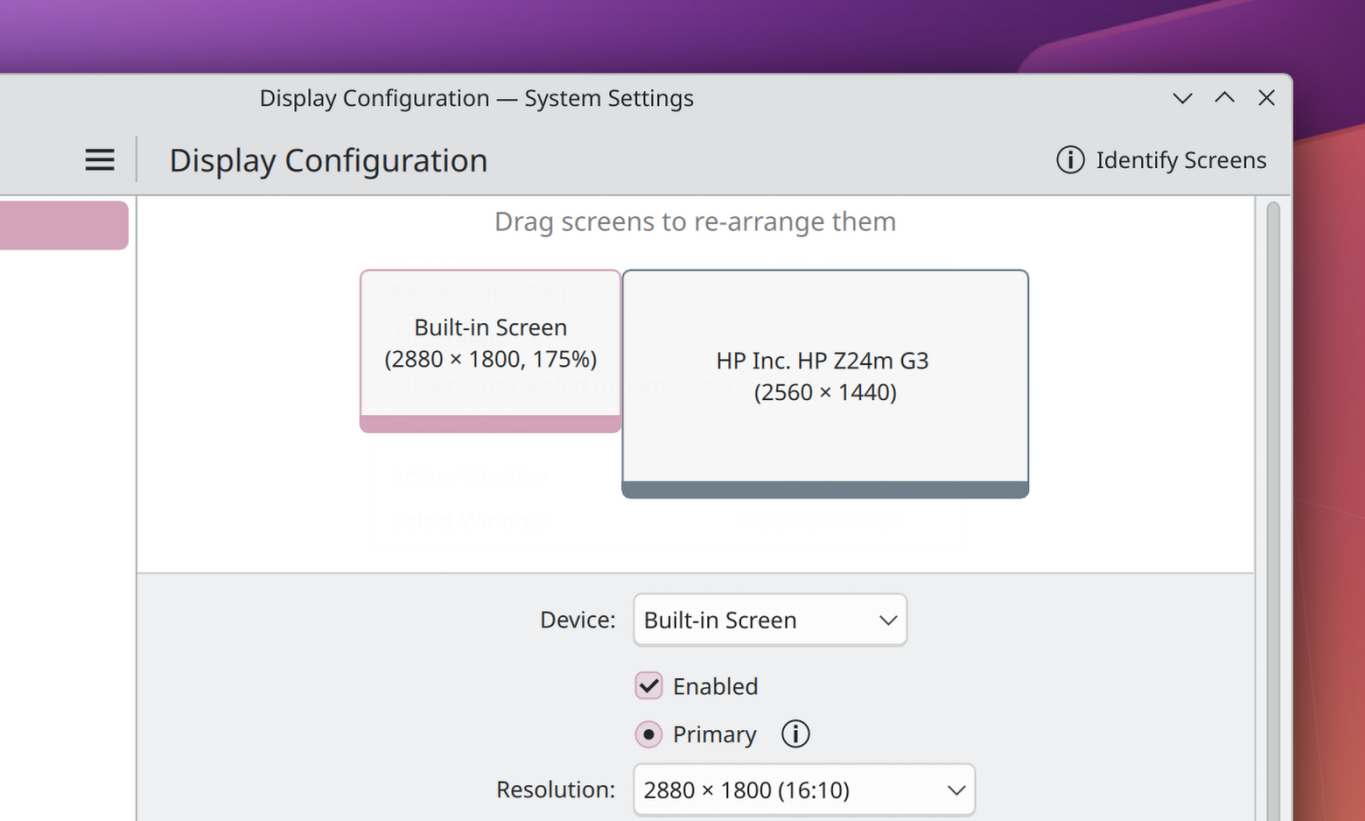Toggle the Enabled checkbox
Viewport: 1365px width, 821px height.
point(649,686)
